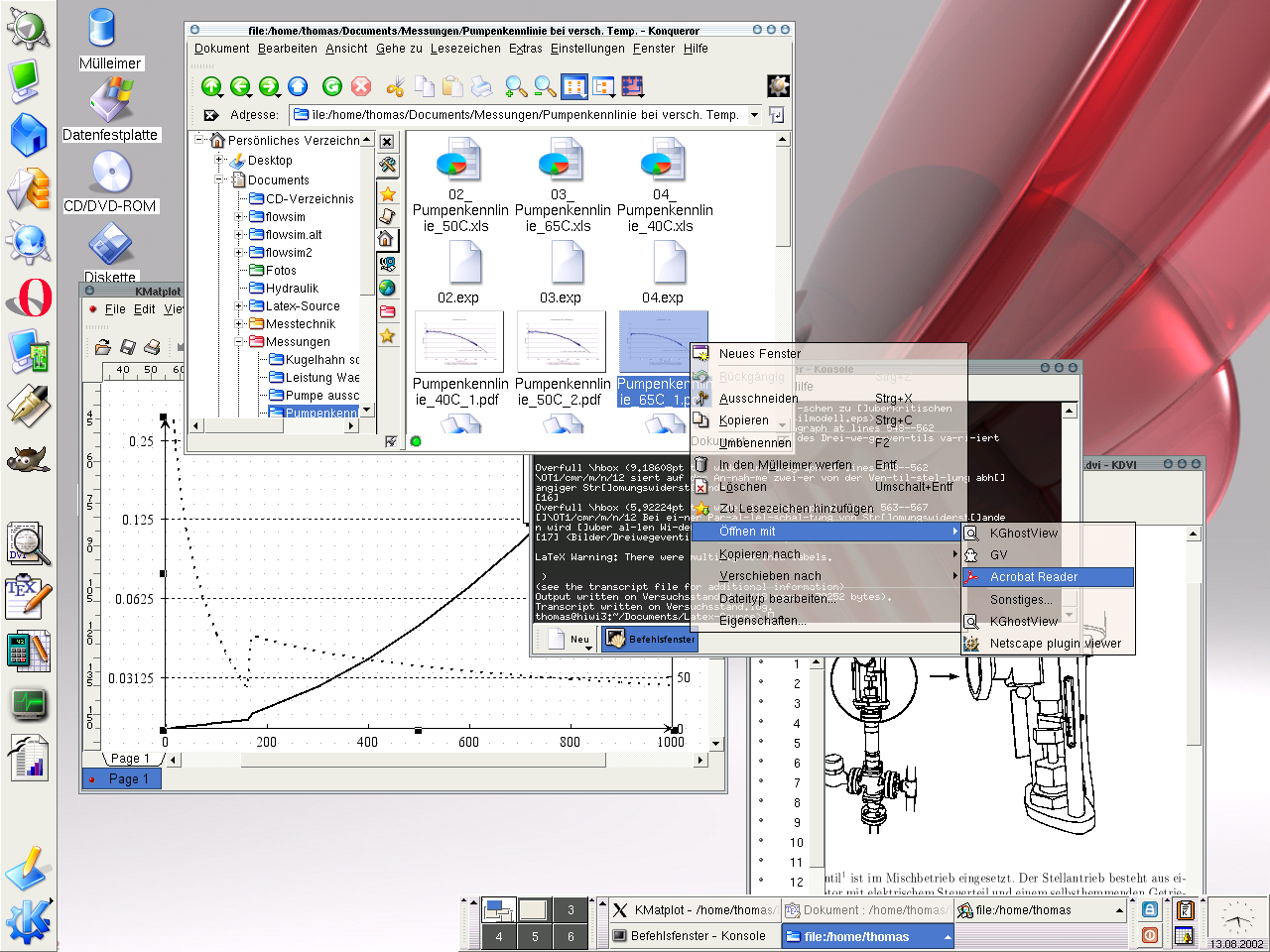Expand the flowsim.alt folder node
Viewport: 1270px width, 952px height.
point(239,234)
